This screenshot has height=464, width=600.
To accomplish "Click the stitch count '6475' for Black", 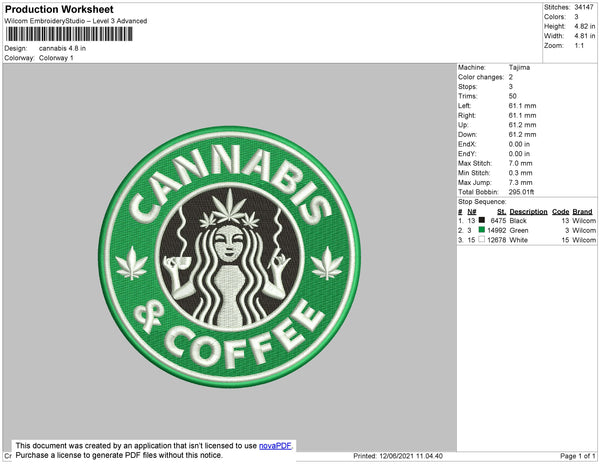I will 498,221.
